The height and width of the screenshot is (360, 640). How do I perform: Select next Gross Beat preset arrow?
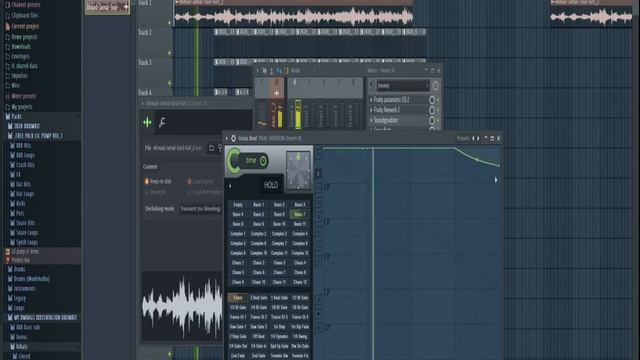pos(478,138)
